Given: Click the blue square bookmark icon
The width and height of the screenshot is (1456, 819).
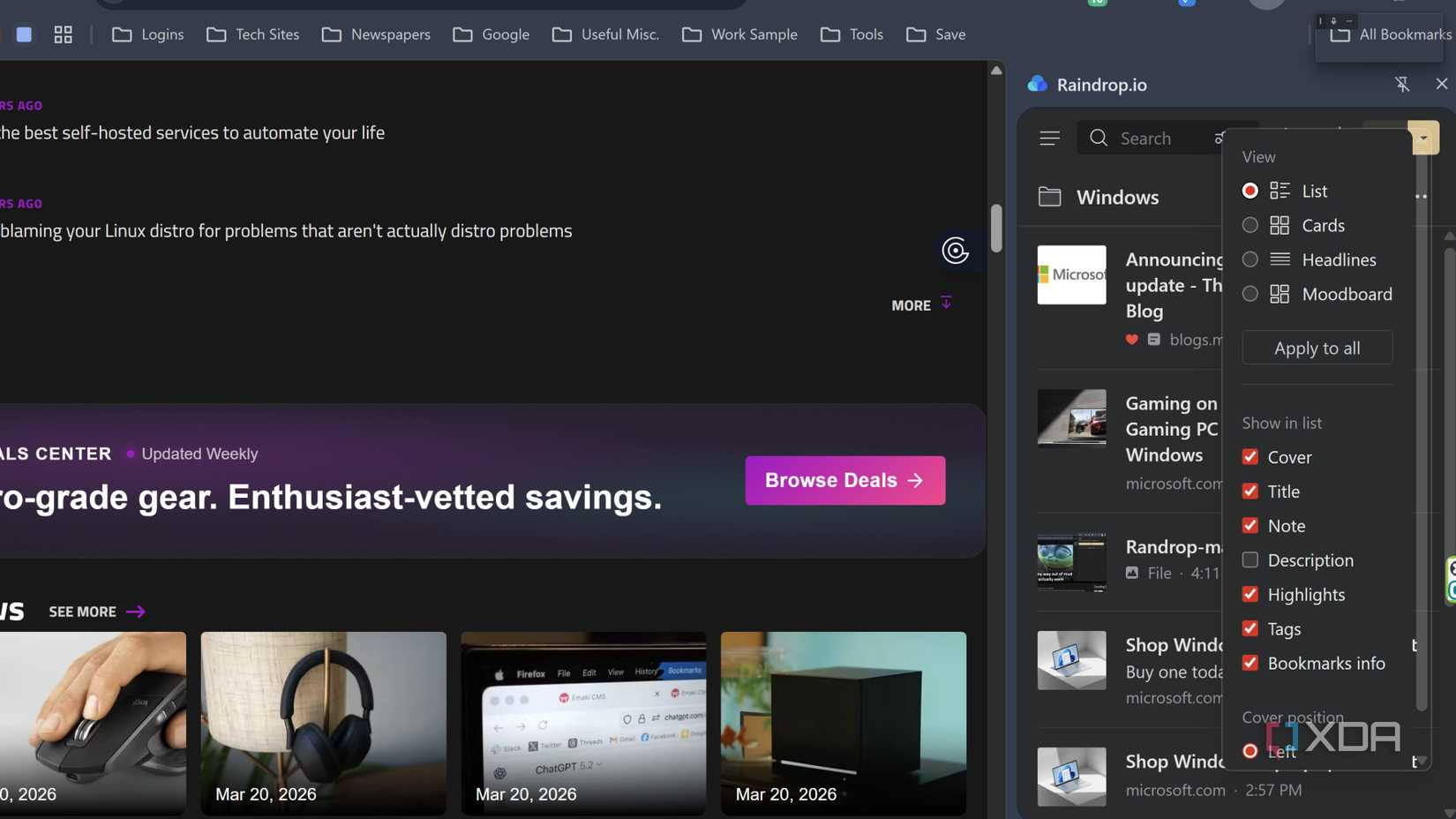Looking at the screenshot, I should (24, 34).
